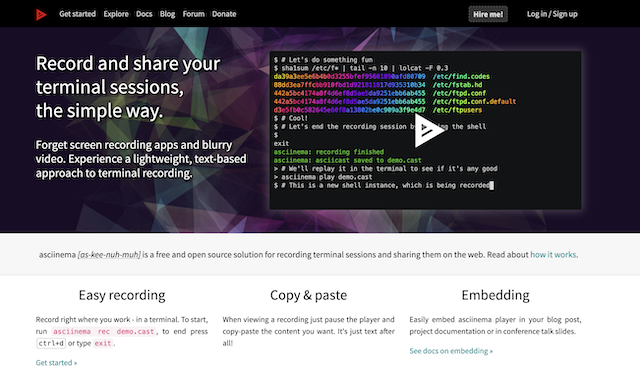The width and height of the screenshot is (640, 371).
Task: Click terminal line '/etc/fstab.hd'
Action: click(458, 84)
